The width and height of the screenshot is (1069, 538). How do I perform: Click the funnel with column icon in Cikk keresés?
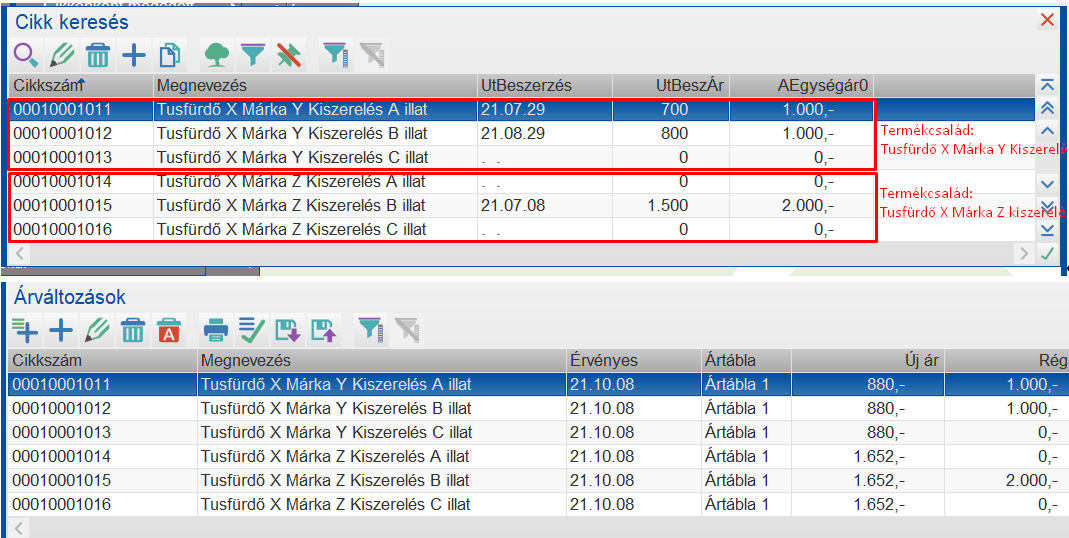[335, 55]
